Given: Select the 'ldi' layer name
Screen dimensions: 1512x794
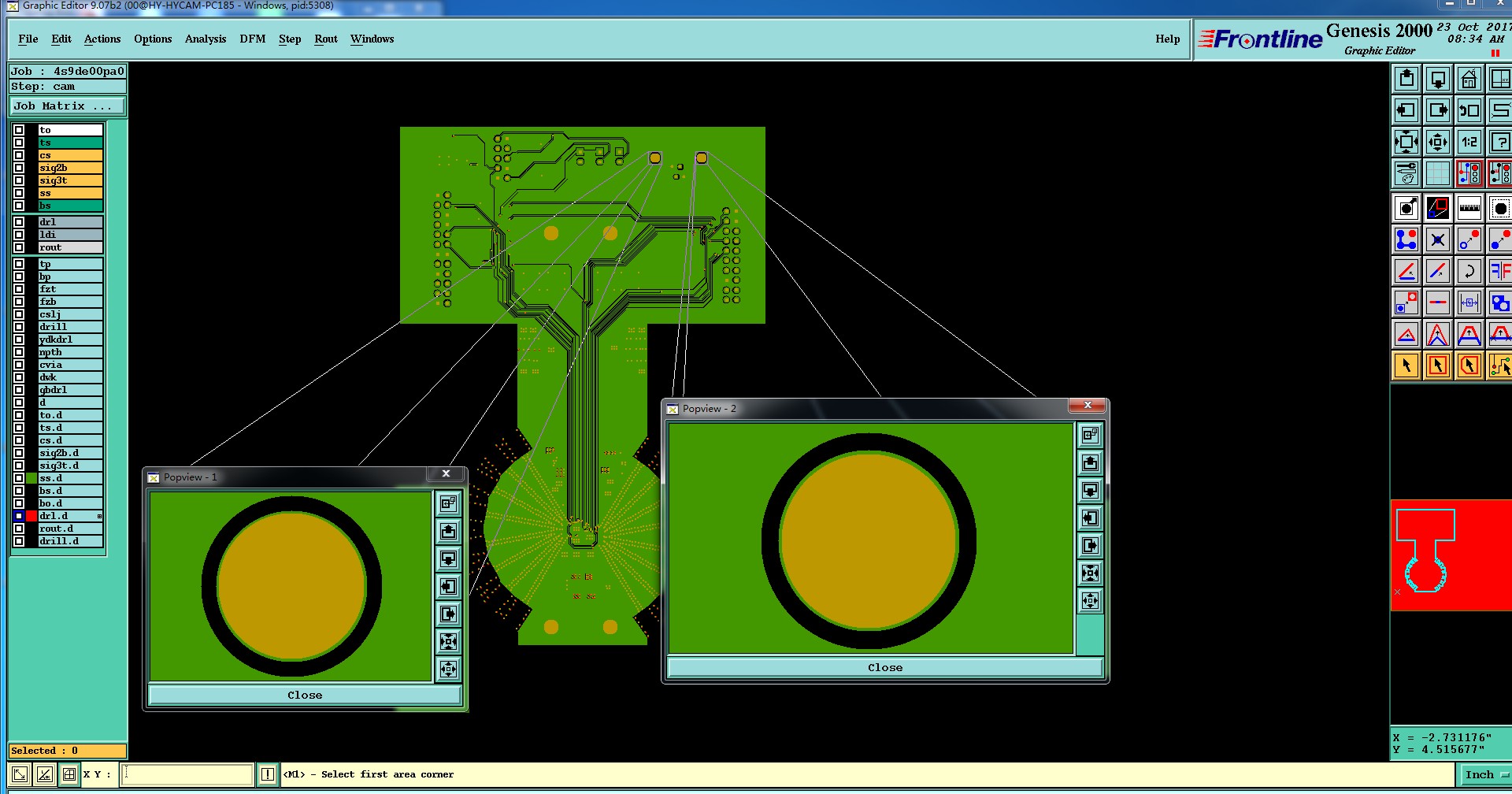Looking at the screenshot, I should pos(70,235).
